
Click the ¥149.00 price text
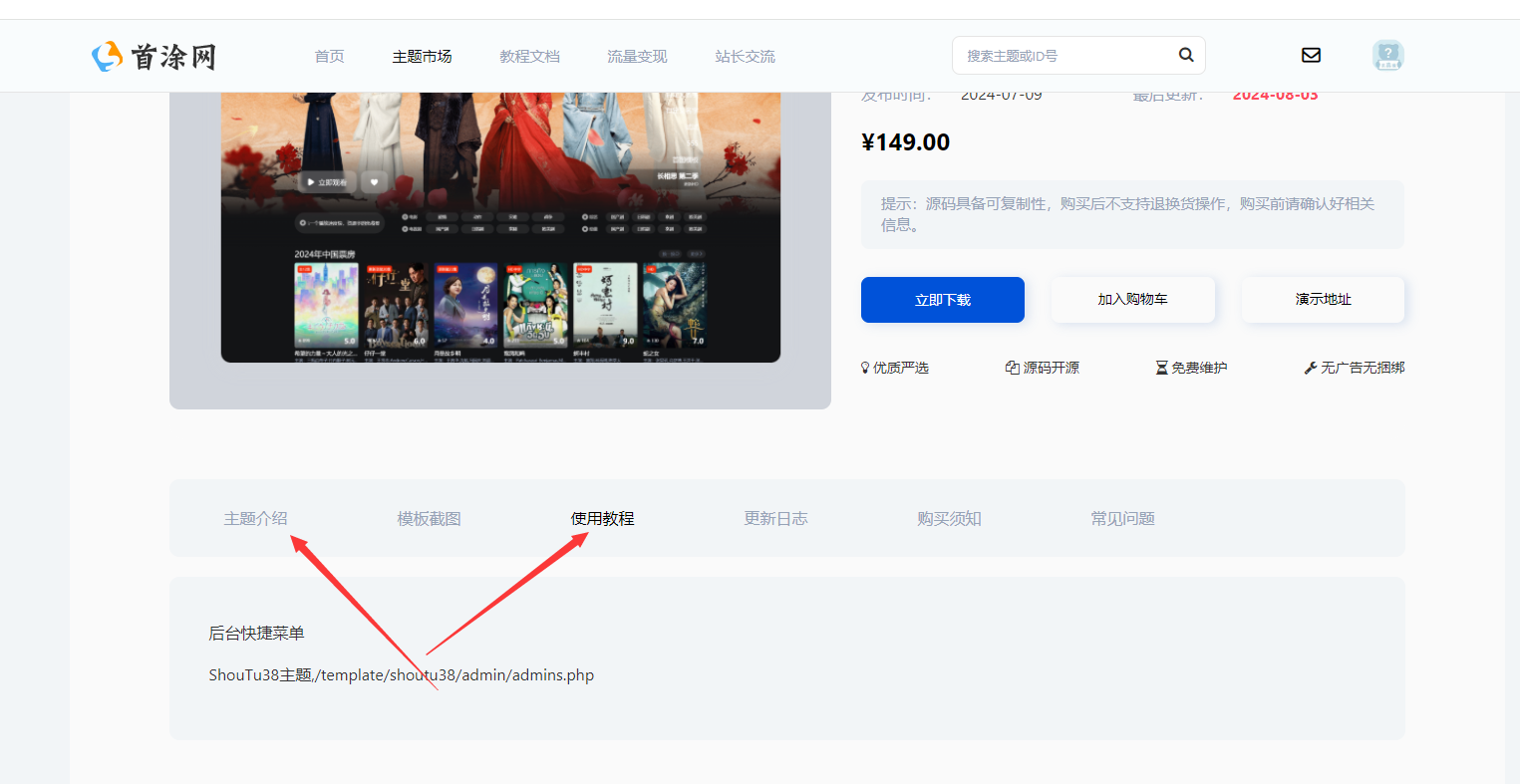pyautogui.click(x=906, y=142)
